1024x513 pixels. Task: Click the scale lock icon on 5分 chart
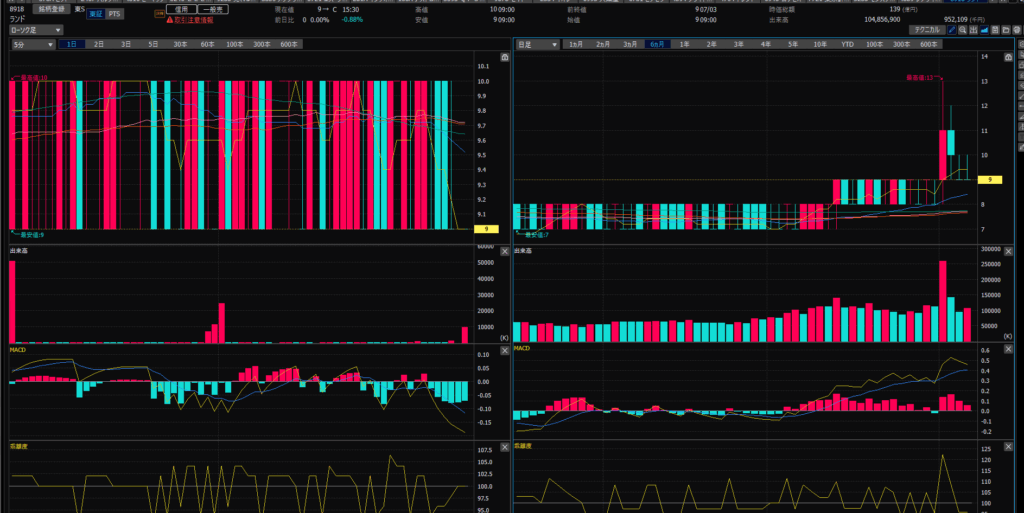[x=505, y=57]
